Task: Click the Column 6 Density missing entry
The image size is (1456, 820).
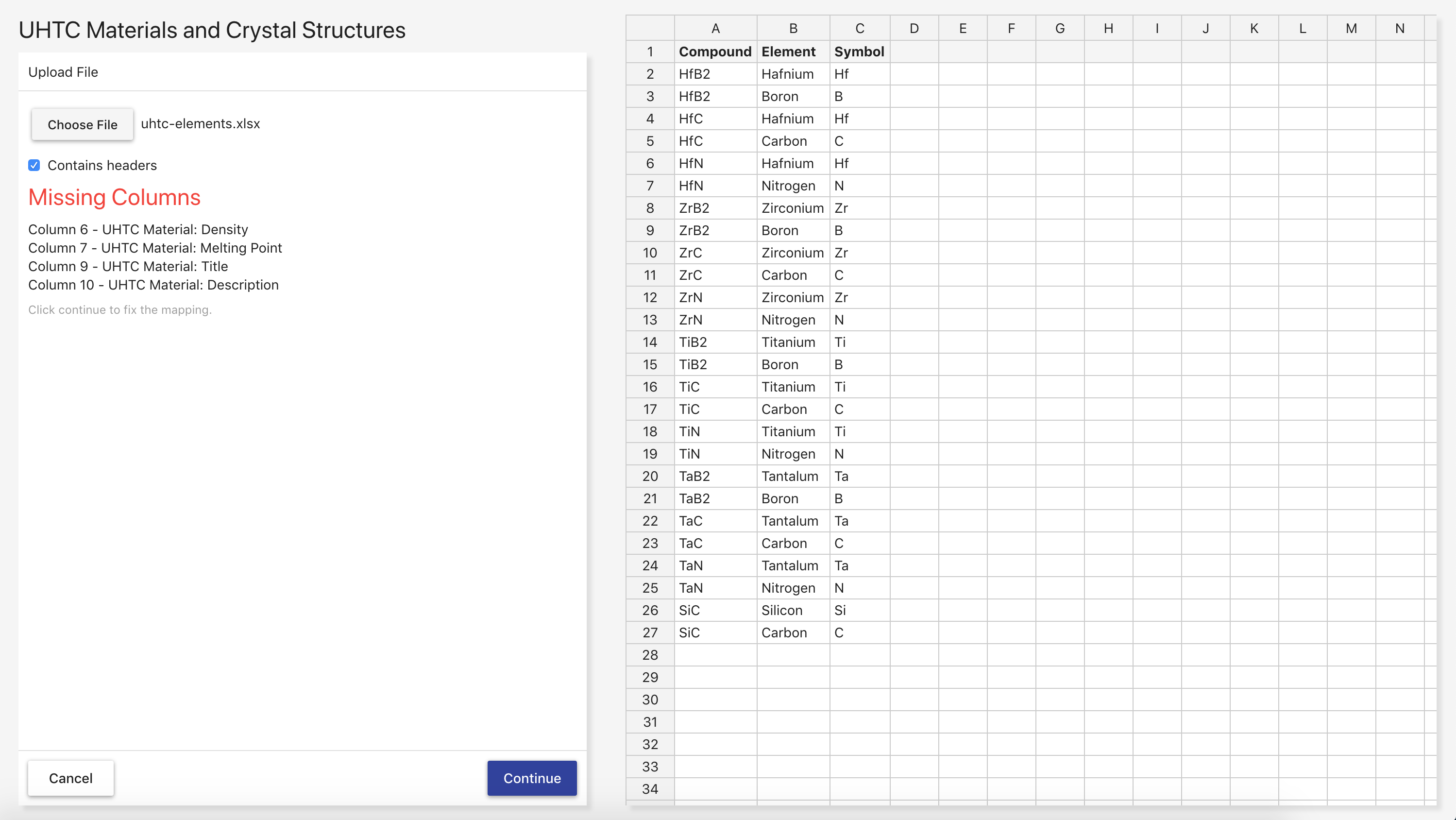Action: coord(138,230)
